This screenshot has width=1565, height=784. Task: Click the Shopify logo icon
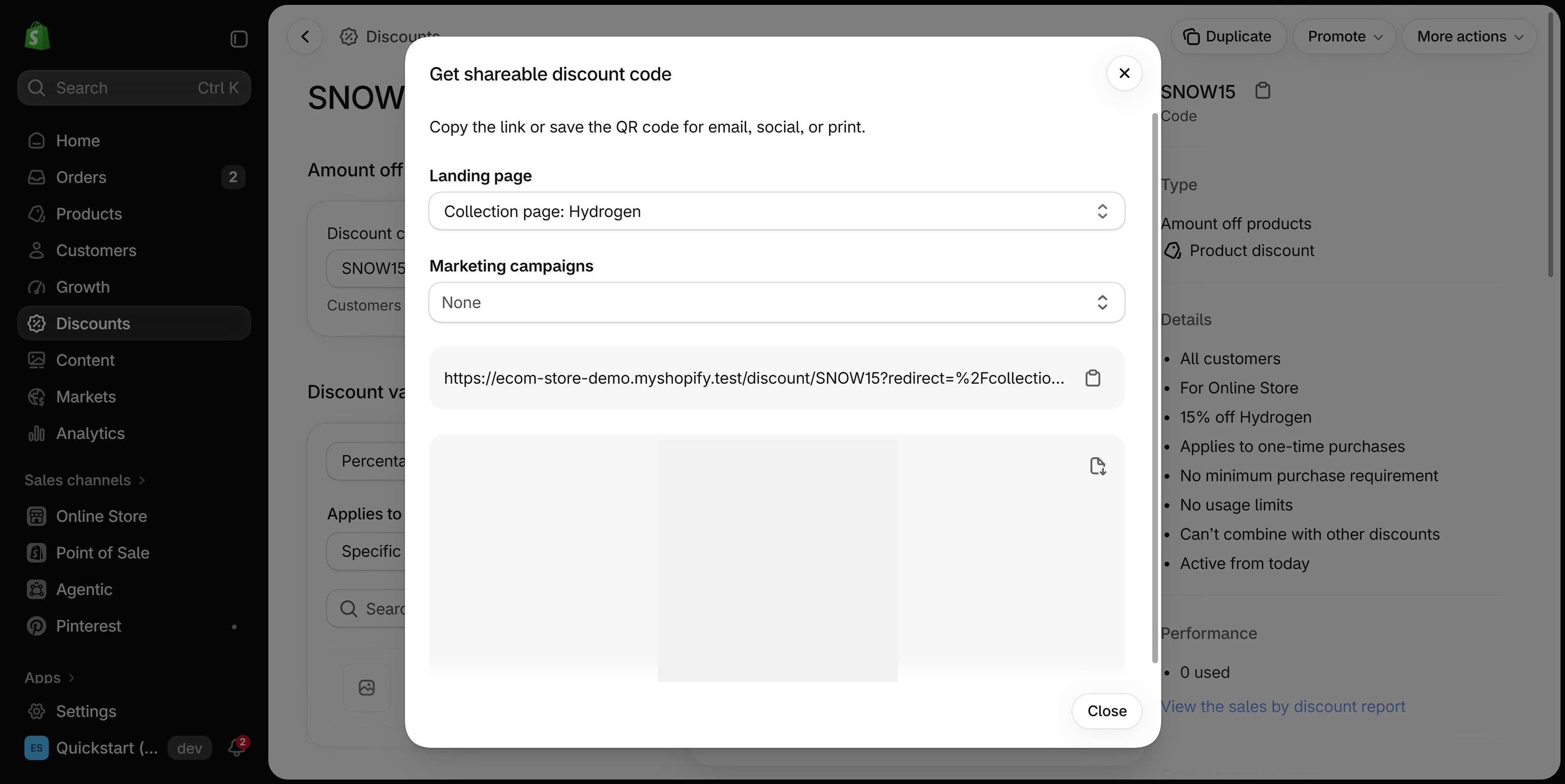point(37,37)
